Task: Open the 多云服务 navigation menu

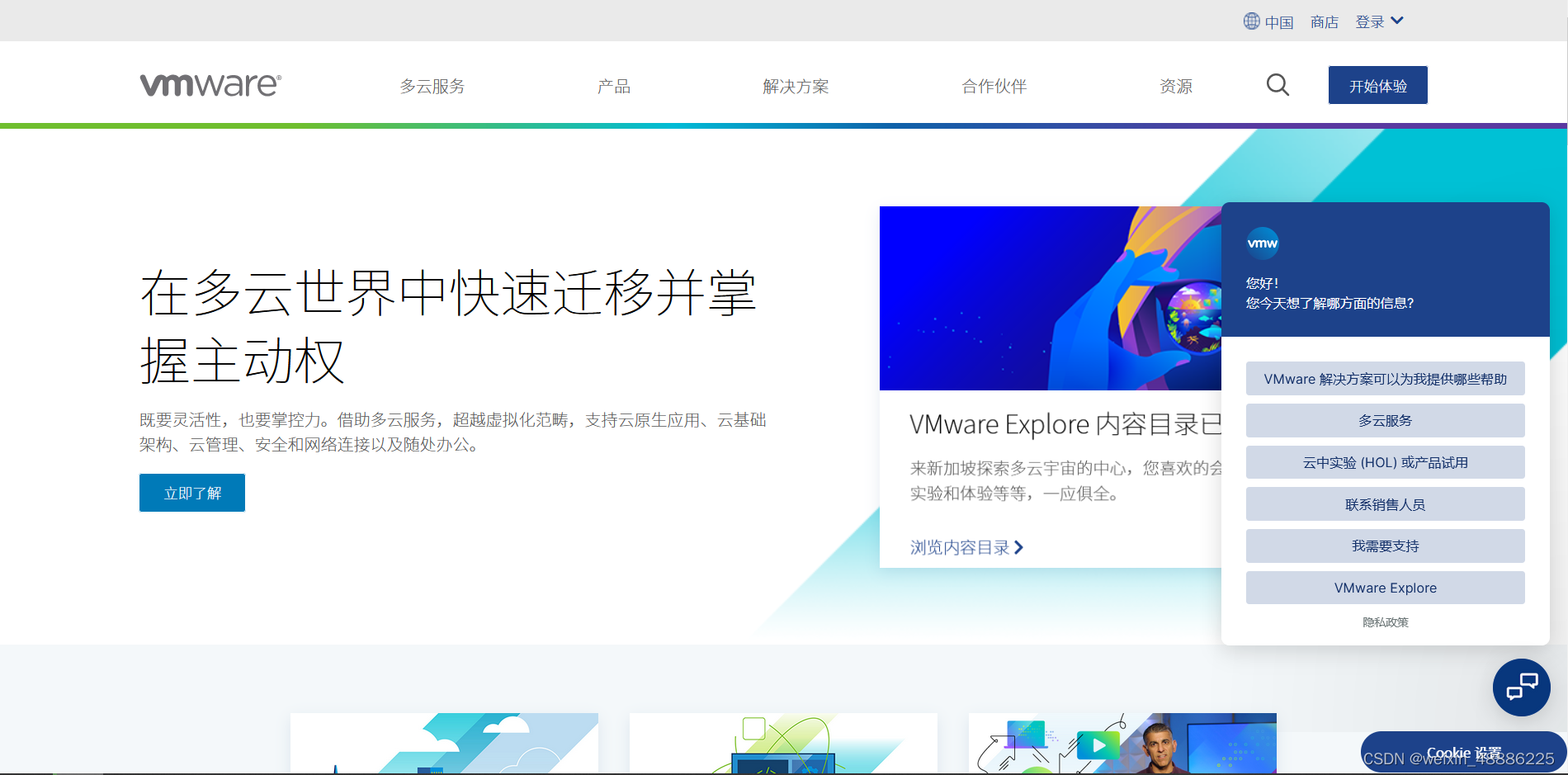Action: click(x=432, y=86)
